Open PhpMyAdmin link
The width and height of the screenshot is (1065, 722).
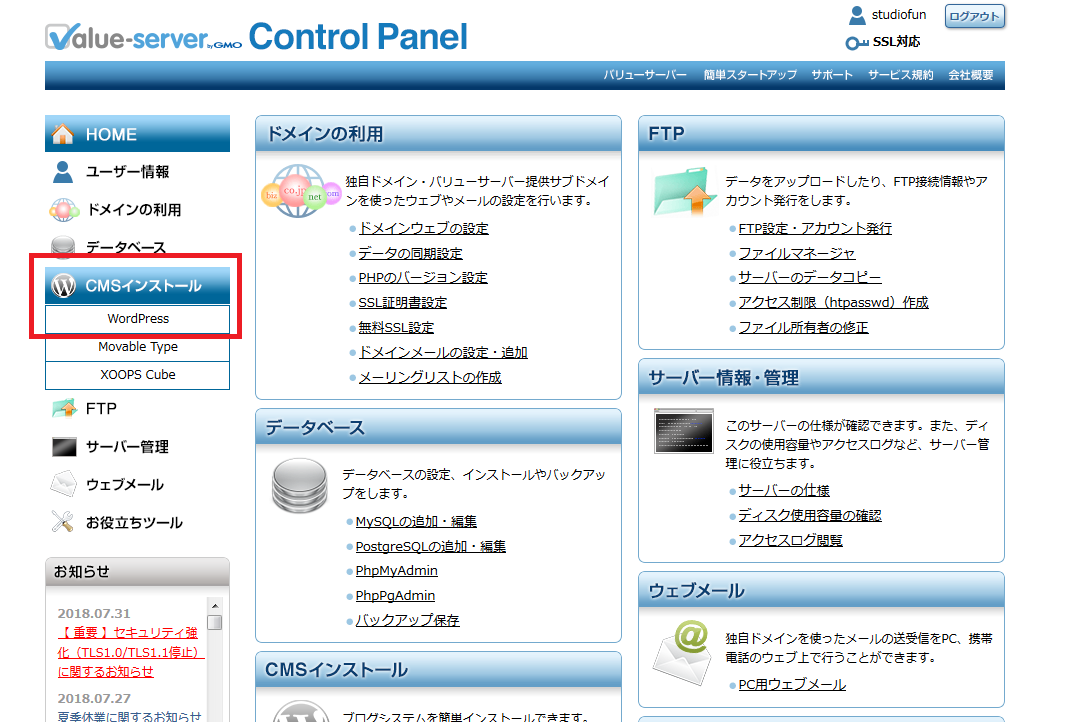click(x=397, y=571)
